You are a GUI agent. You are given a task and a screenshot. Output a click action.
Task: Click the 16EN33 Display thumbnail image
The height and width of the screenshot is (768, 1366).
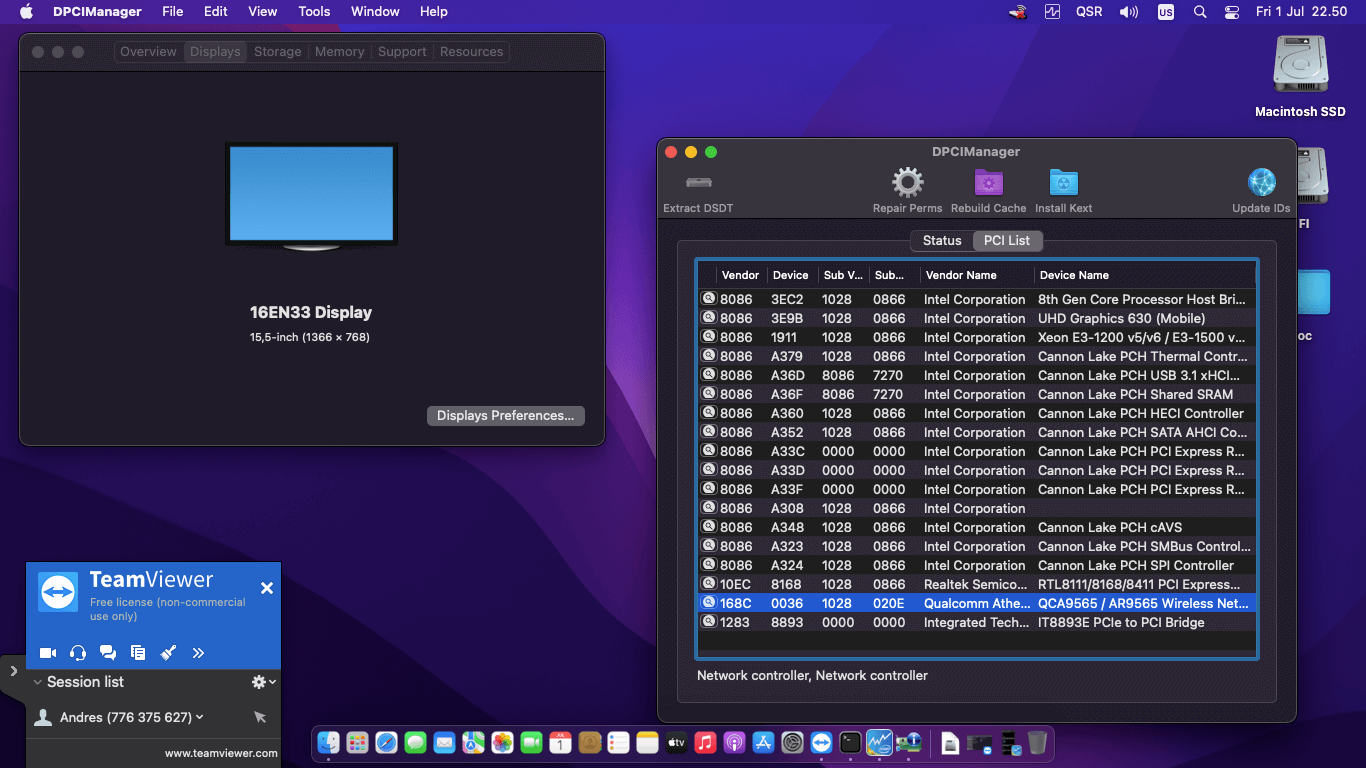tap(311, 195)
